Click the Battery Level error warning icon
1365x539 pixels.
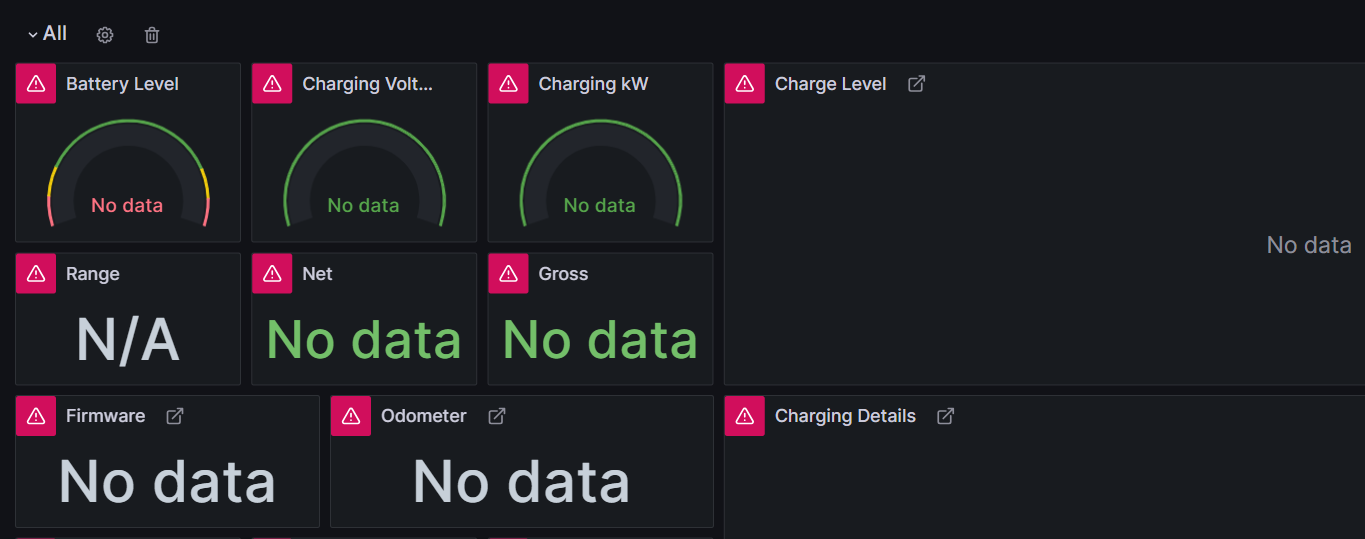(x=36, y=84)
